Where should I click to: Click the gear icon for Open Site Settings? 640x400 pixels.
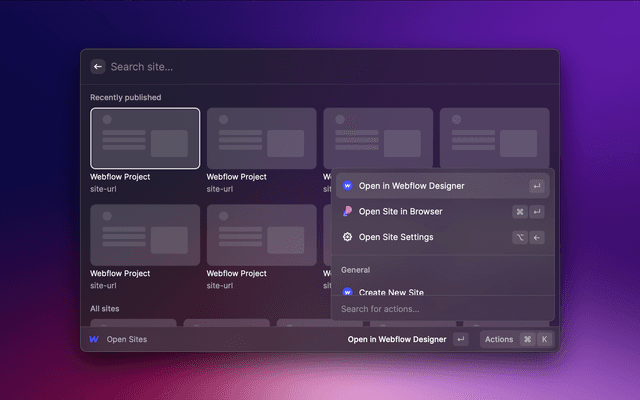tap(347, 237)
